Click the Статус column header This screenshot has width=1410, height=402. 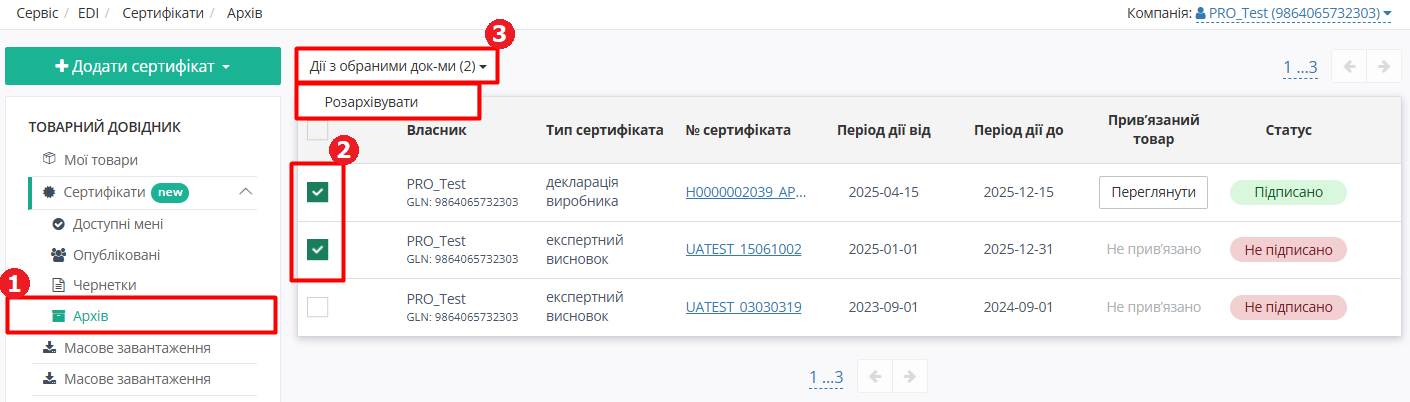point(1289,130)
